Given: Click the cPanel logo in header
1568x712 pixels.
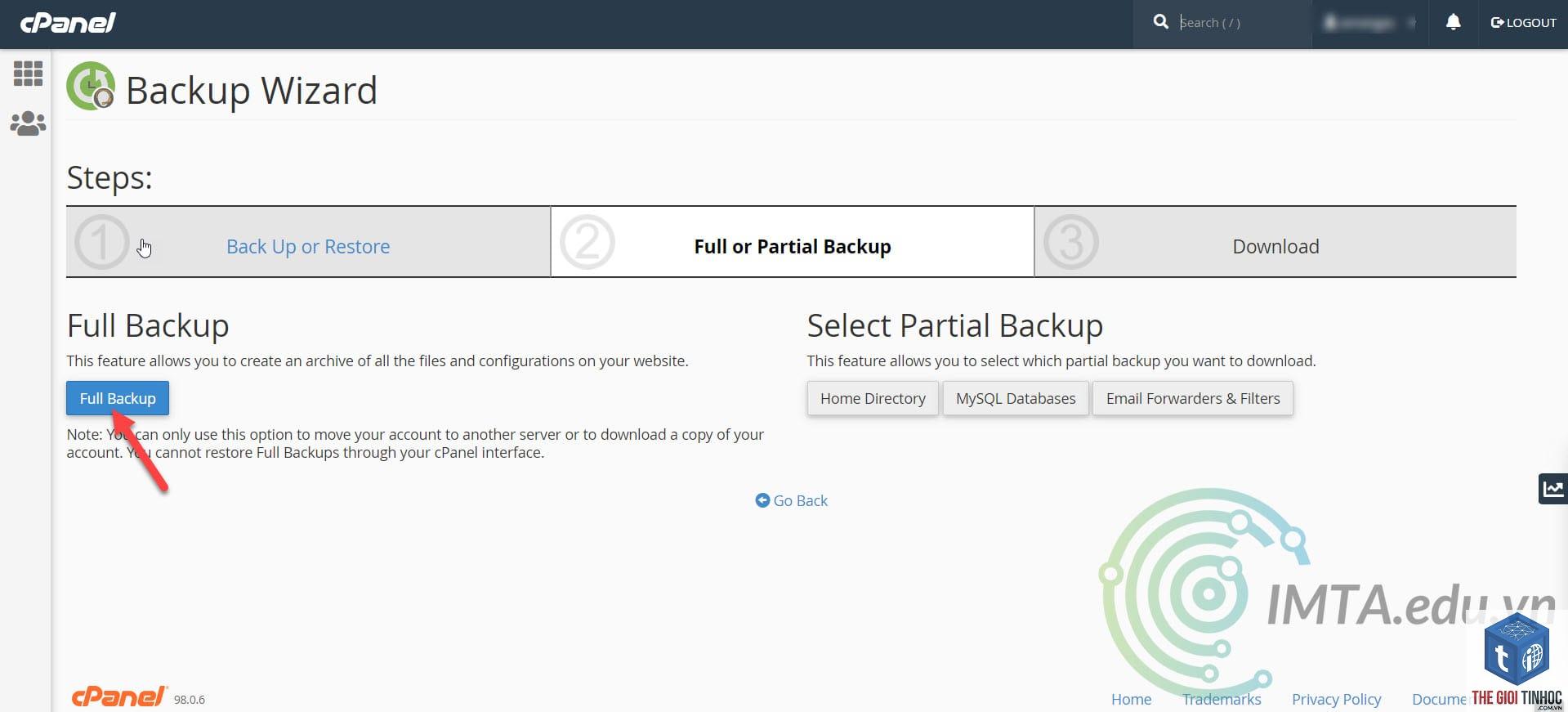Looking at the screenshot, I should (68, 22).
